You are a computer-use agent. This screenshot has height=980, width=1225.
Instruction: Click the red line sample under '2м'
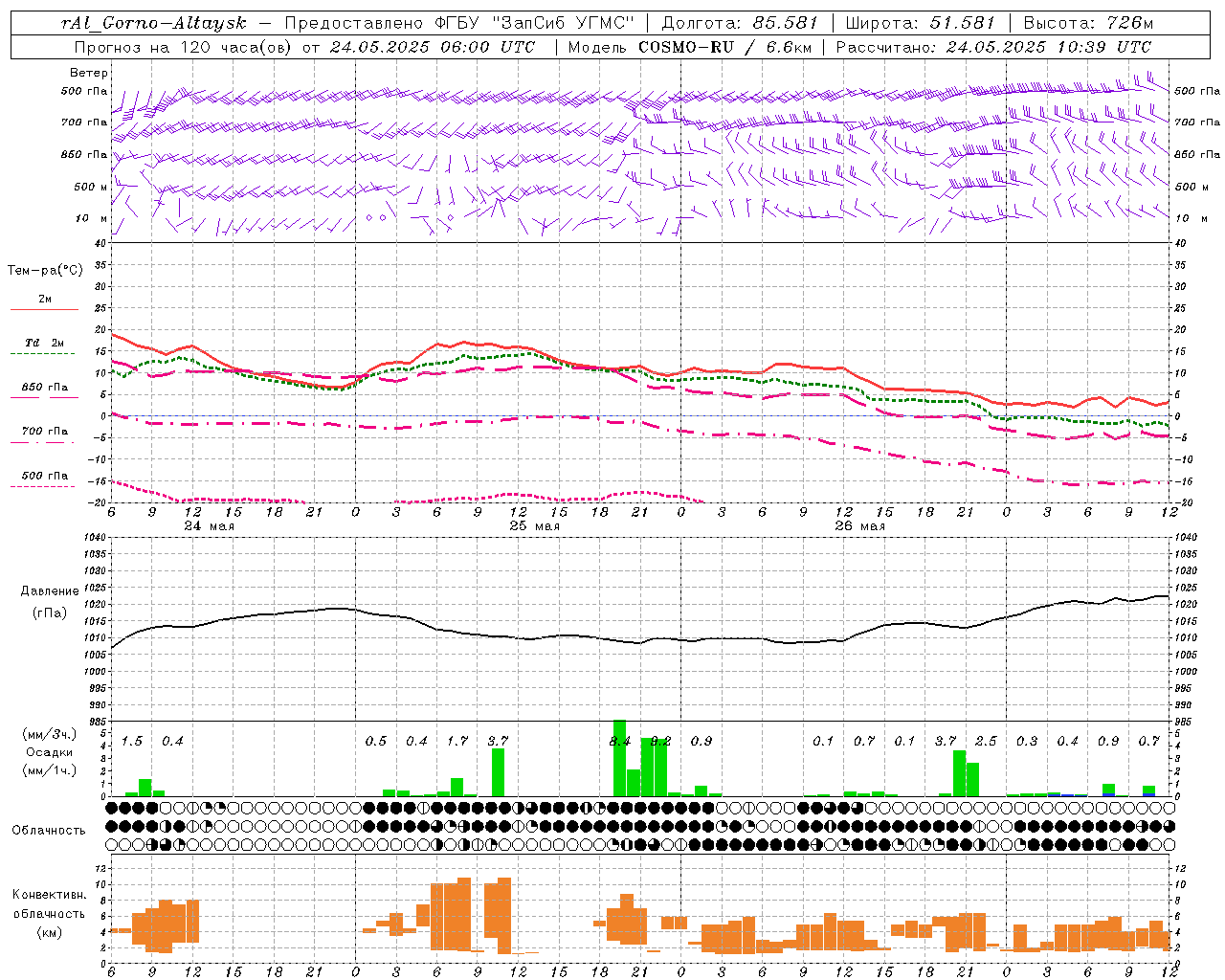tap(44, 309)
